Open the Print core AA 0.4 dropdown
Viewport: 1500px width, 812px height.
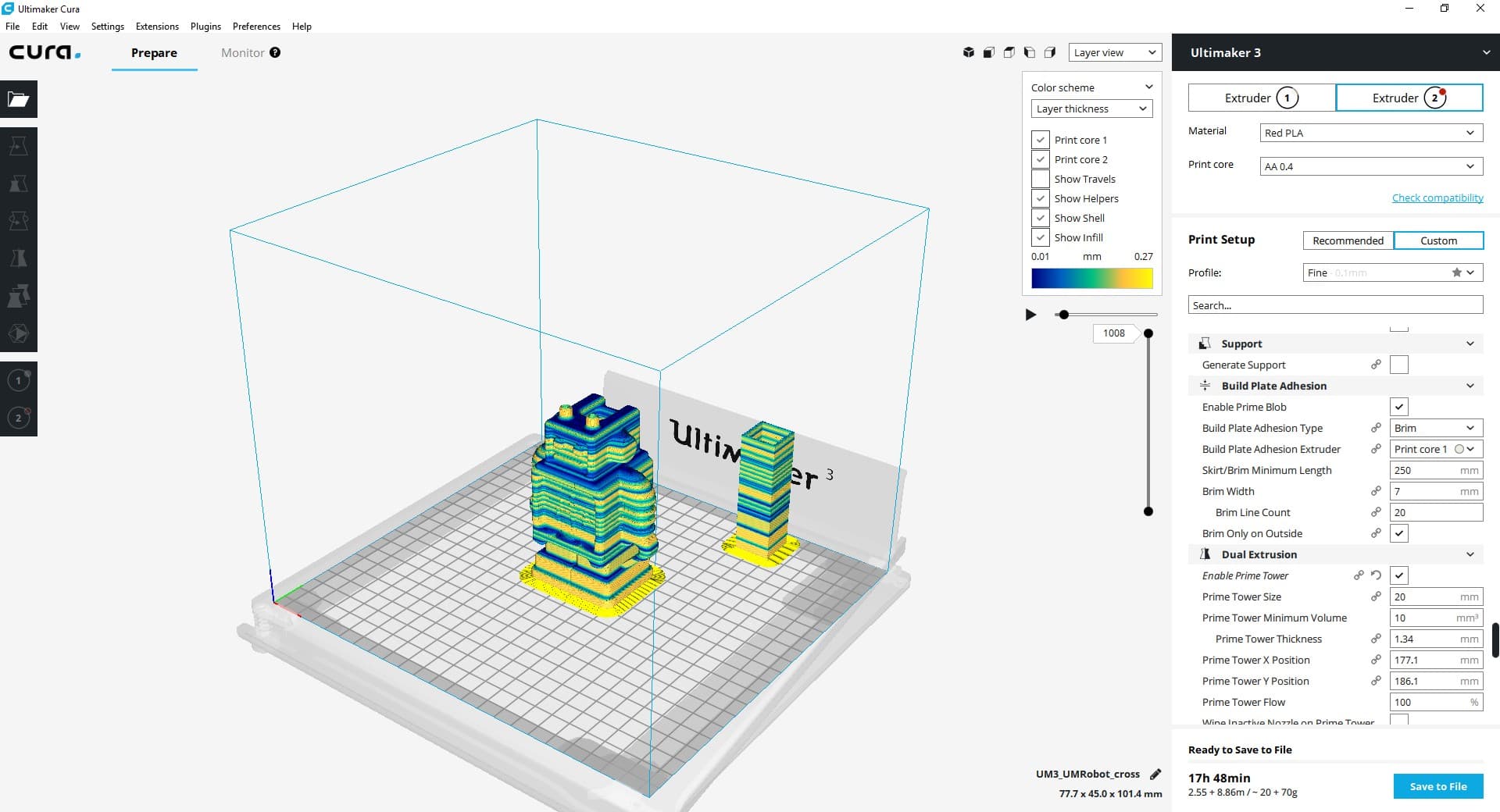[x=1371, y=166]
